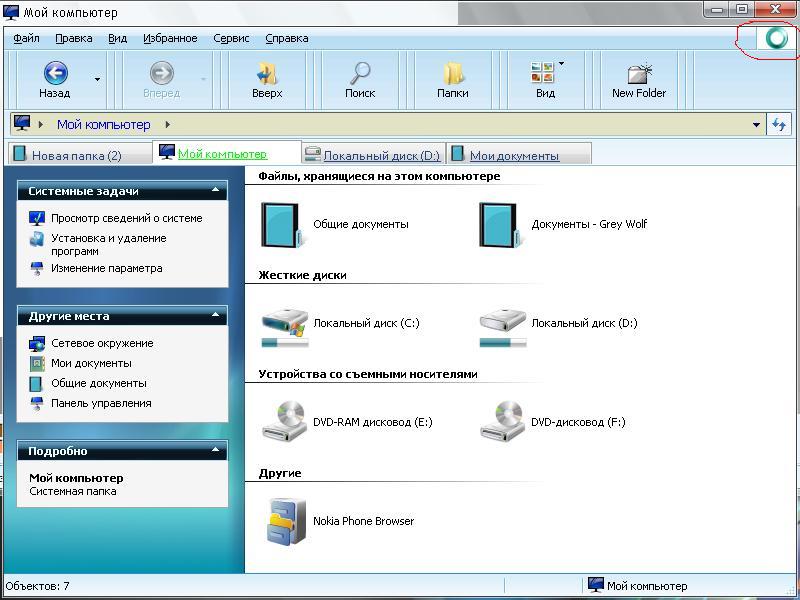Open the Nokia Phone Browser icon
This screenshot has height=600, width=800.
pyautogui.click(x=285, y=521)
